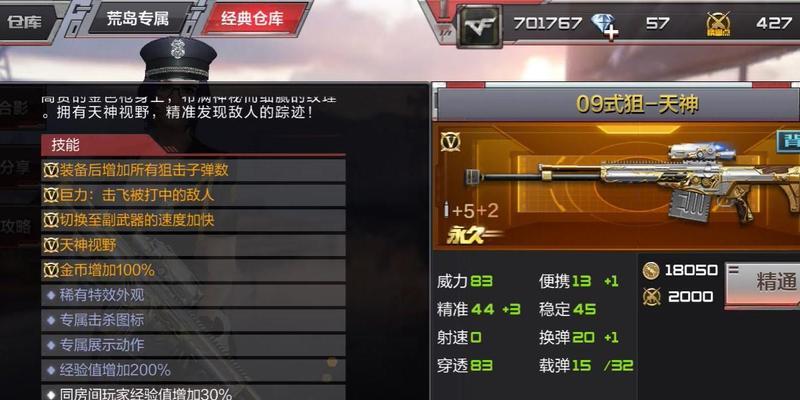The width and height of the screenshot is (800, 400).
Task: Open the 荒岛专属 tab
Action: (x=137, y=18)
